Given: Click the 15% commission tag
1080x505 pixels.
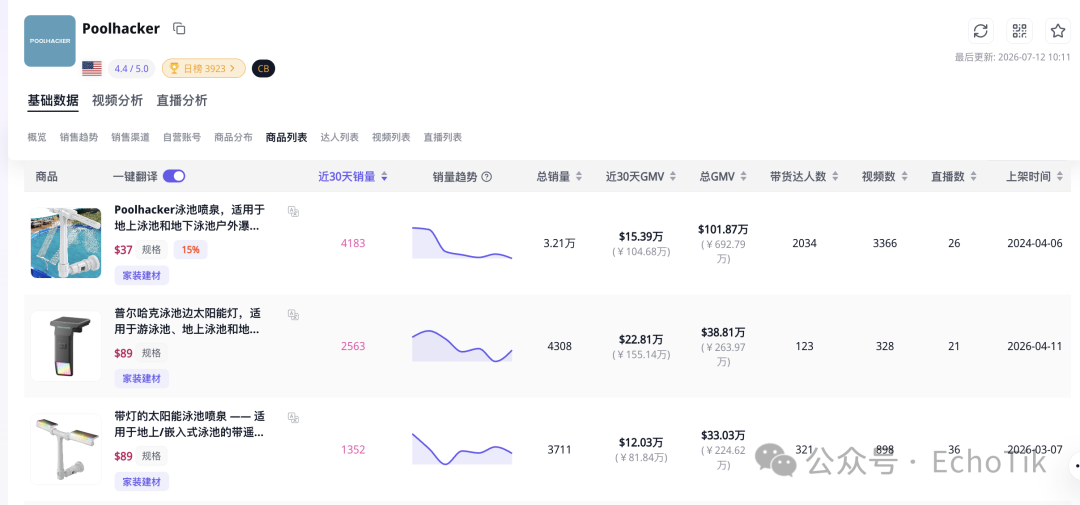Looking at the screenshot, I should point(190,249).
